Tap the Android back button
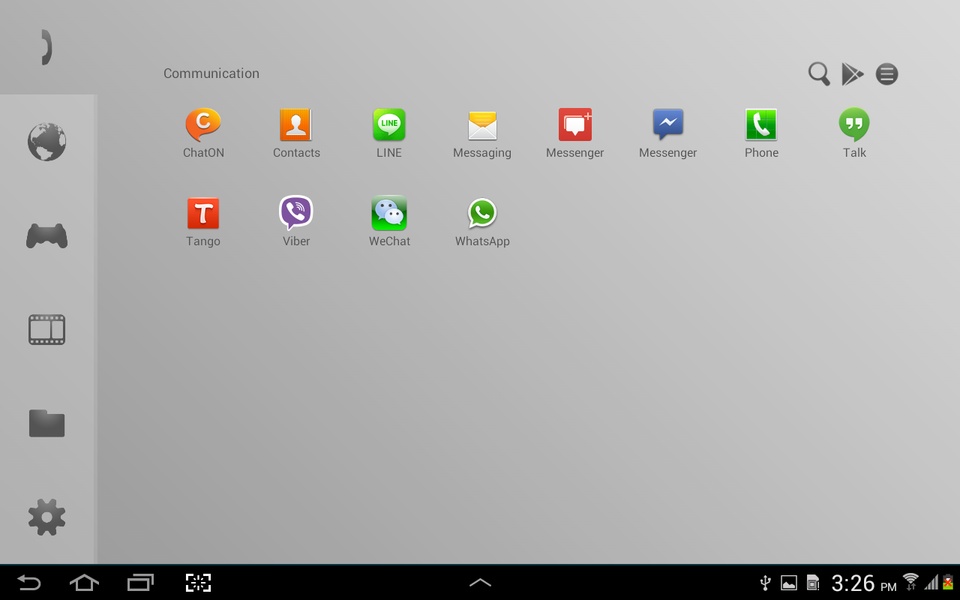The image size is (960, 600). coord(29,583)
